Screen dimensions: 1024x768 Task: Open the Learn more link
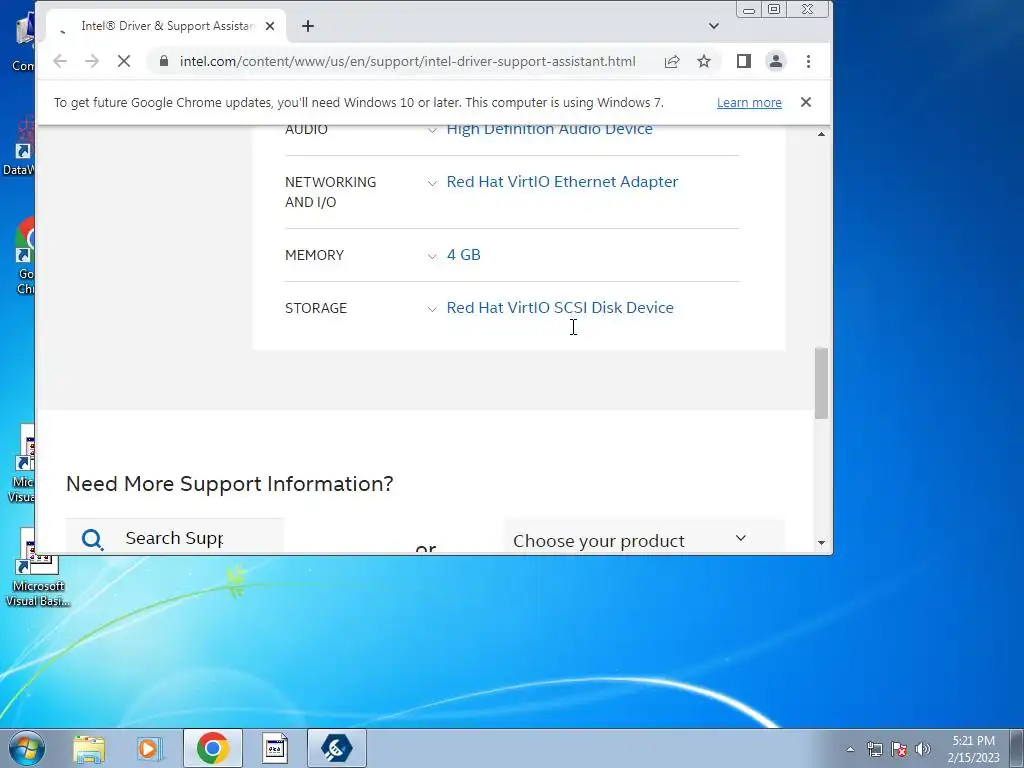coord(749,103)
